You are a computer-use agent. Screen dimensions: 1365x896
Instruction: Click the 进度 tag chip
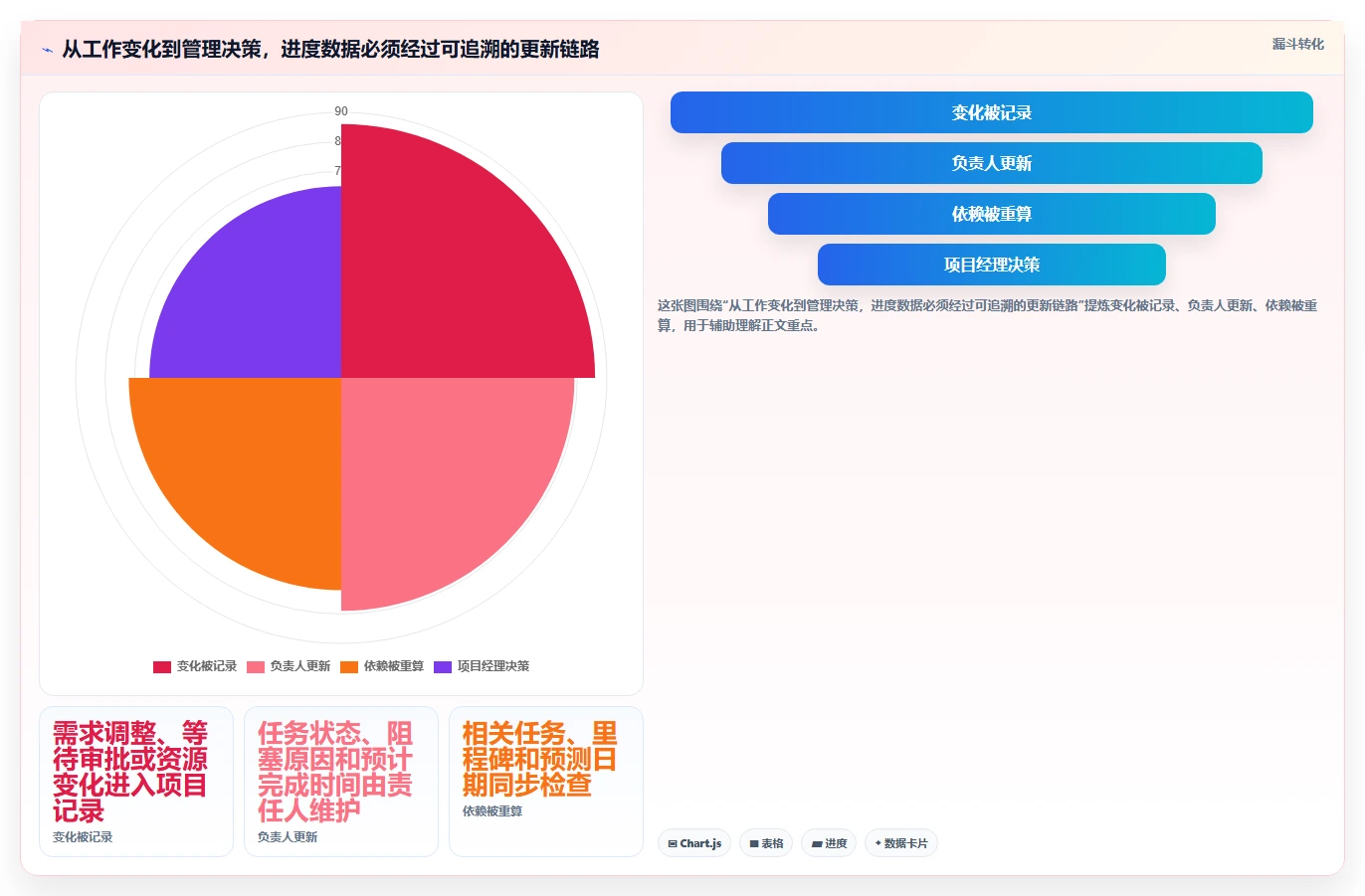829,843
